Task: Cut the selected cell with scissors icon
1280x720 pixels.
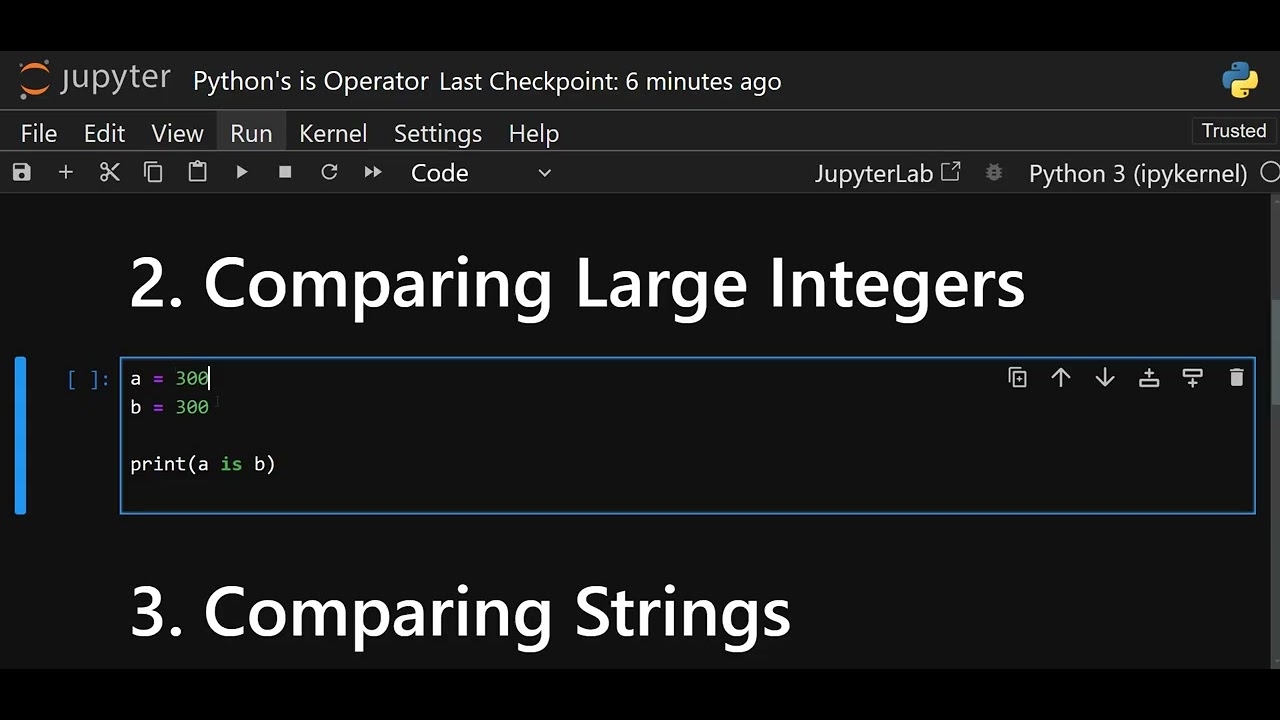Action: (x=110, y=173)
